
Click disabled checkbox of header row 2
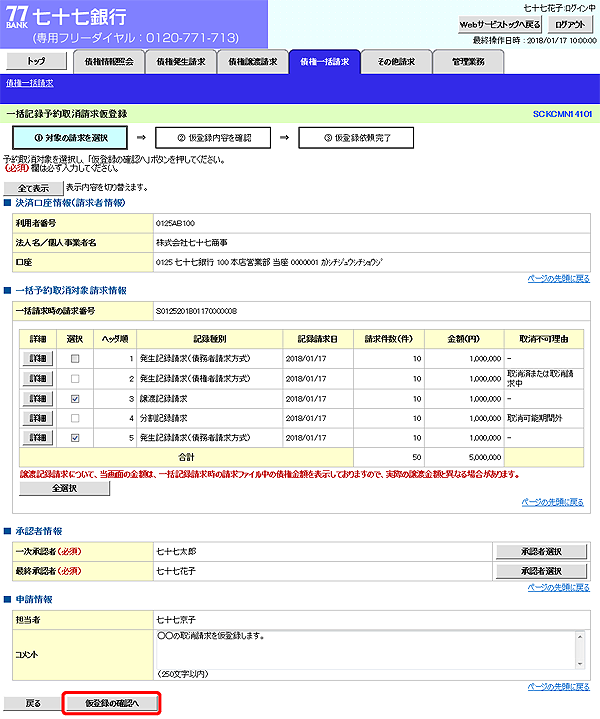pos(75,379)
